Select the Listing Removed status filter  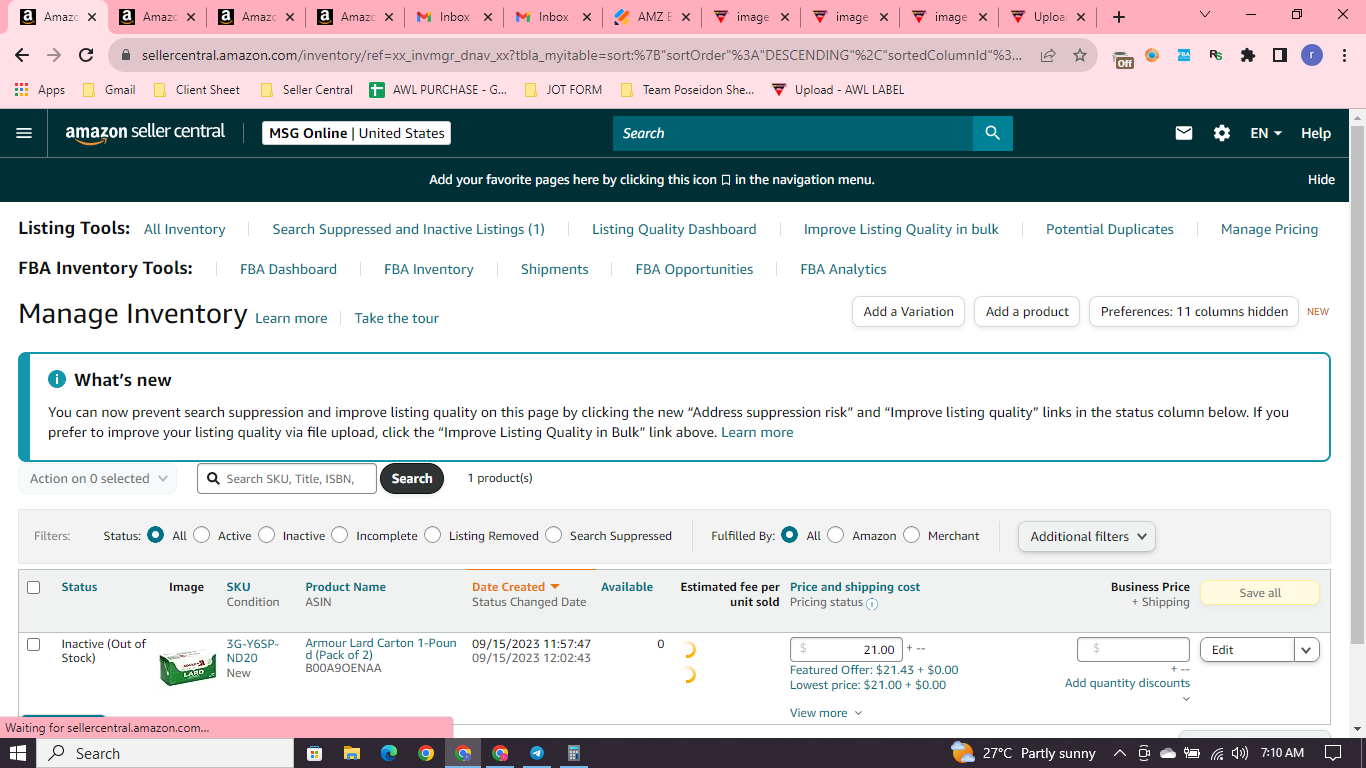click(x=432, y=535)
